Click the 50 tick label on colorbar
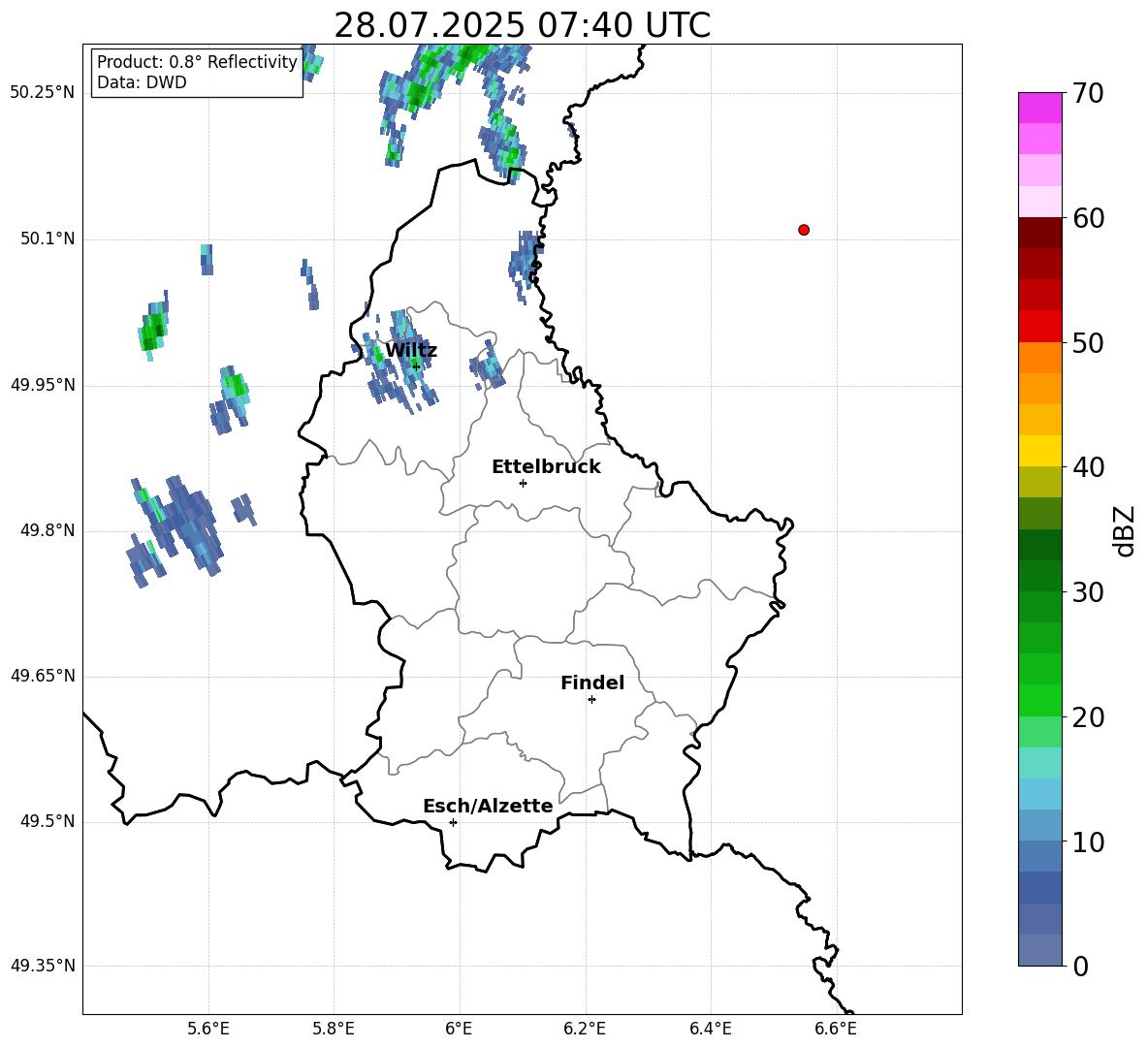 click(x=1088, y=342)
